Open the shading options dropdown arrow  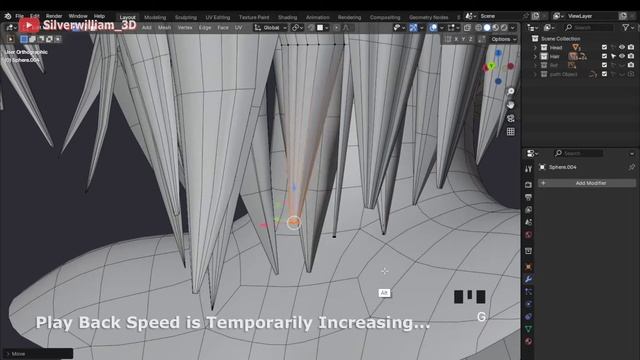click(513, 28)
